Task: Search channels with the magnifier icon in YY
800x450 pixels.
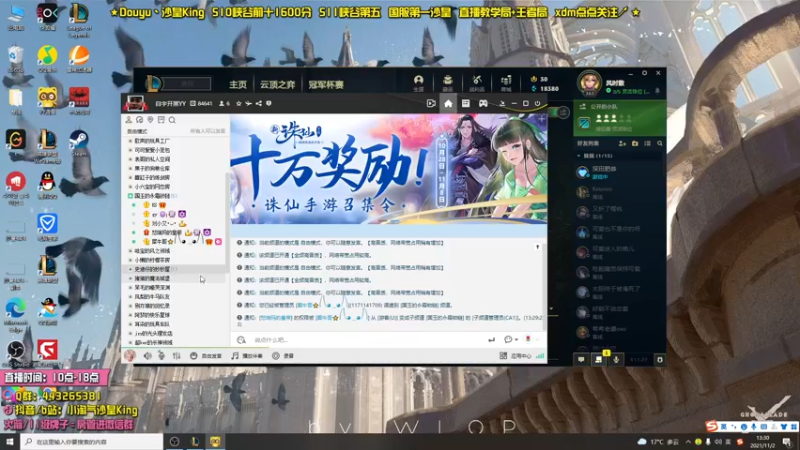Action: [x=172, y=120]
